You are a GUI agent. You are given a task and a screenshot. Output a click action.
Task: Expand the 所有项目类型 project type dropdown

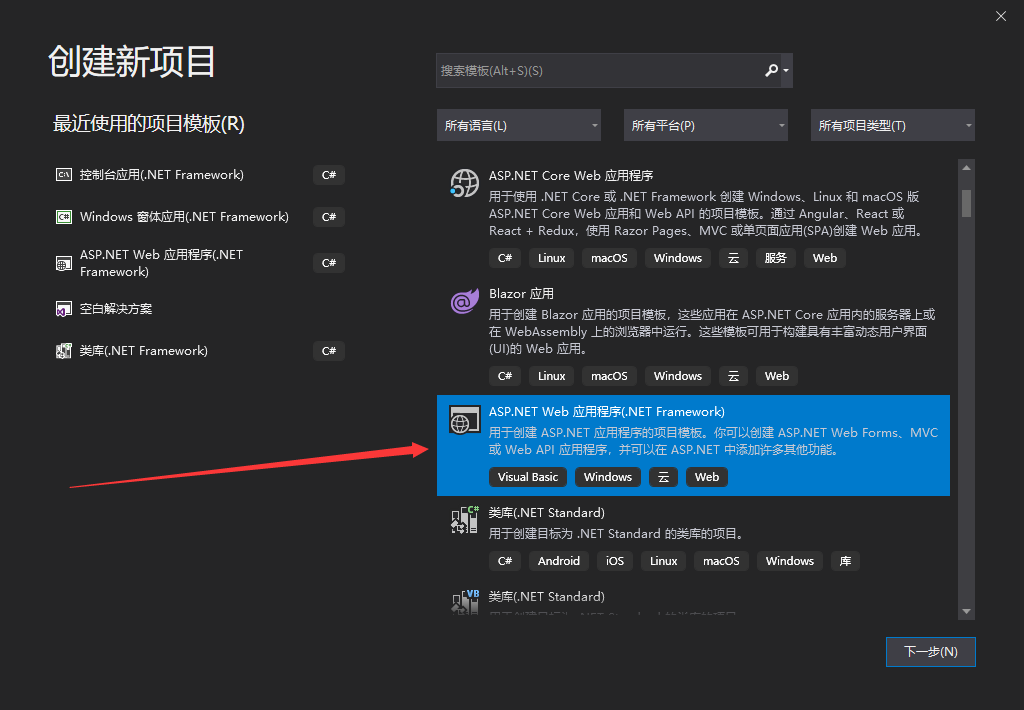coord(893,125)
